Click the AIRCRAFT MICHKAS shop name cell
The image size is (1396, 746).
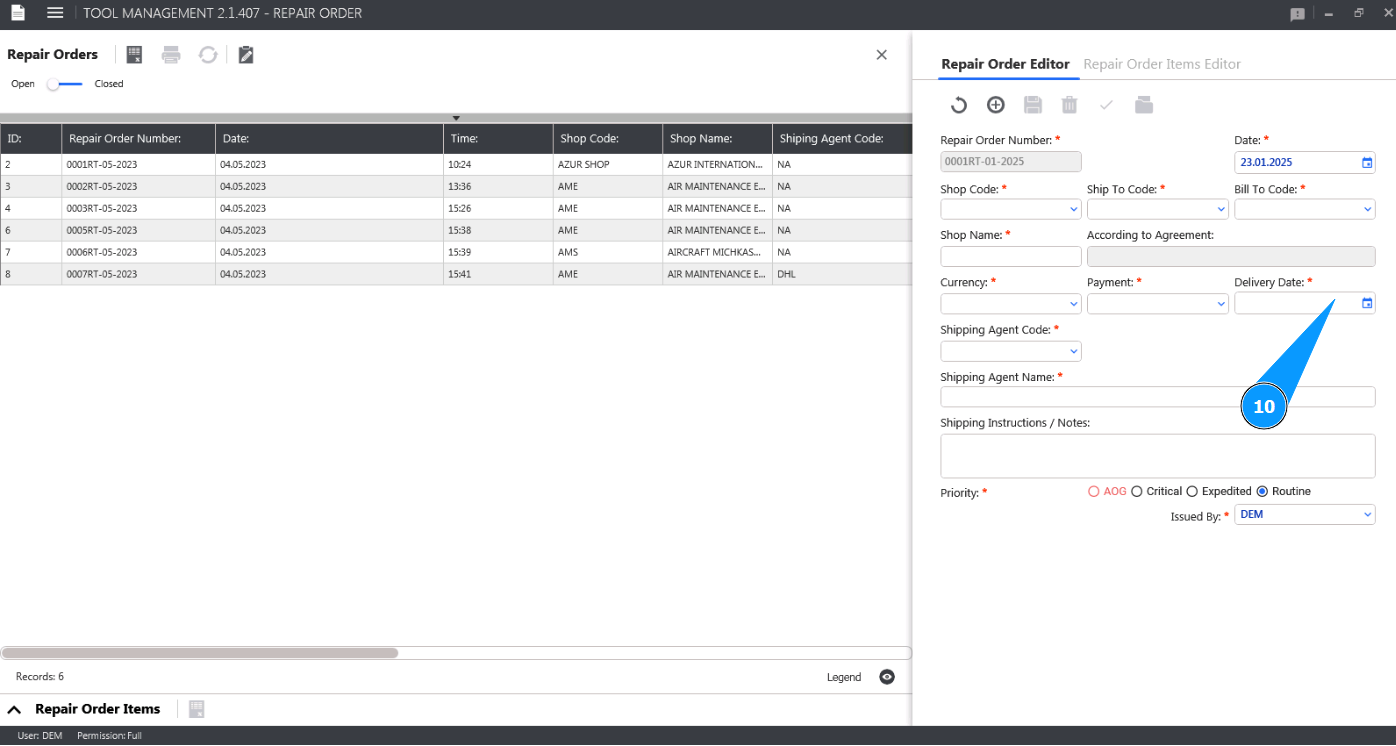pyautogui.click(x=718, y=252)
